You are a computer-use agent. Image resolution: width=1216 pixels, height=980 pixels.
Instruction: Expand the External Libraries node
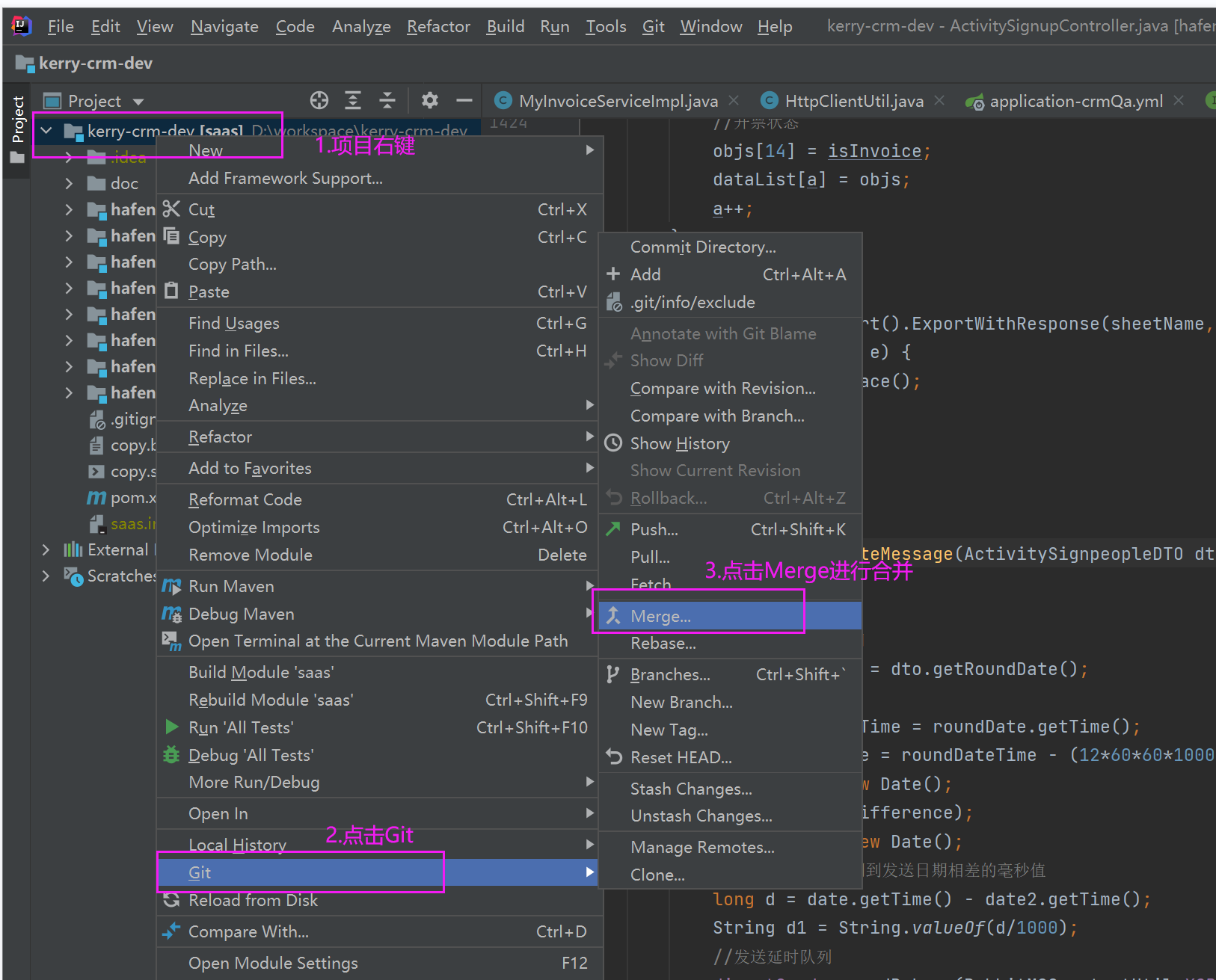46,549
